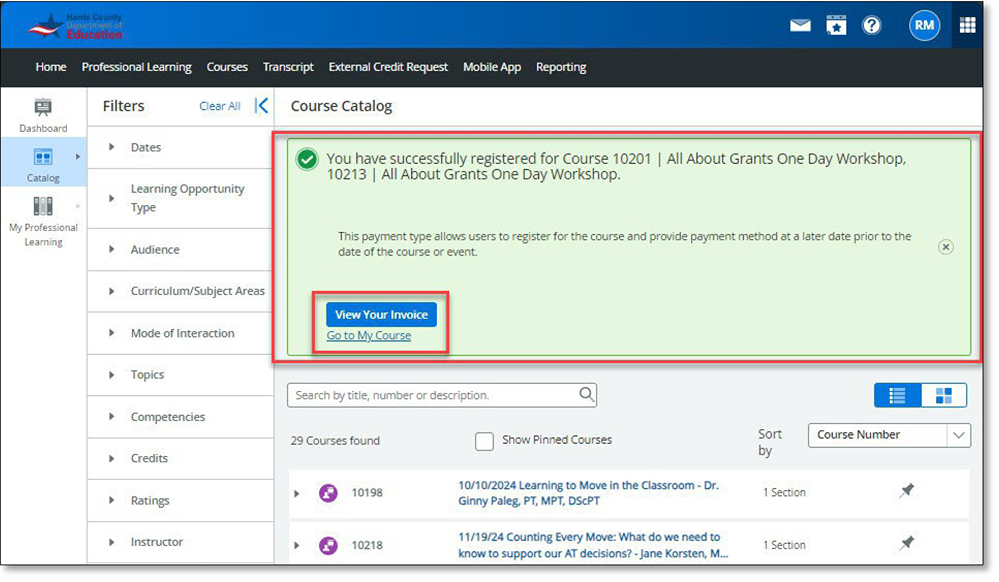Image resolution: width=999 pixels, height=582 pixels.
Task: Collapse the Filters panel with the chevron
Action: click(x=262, y=105)
